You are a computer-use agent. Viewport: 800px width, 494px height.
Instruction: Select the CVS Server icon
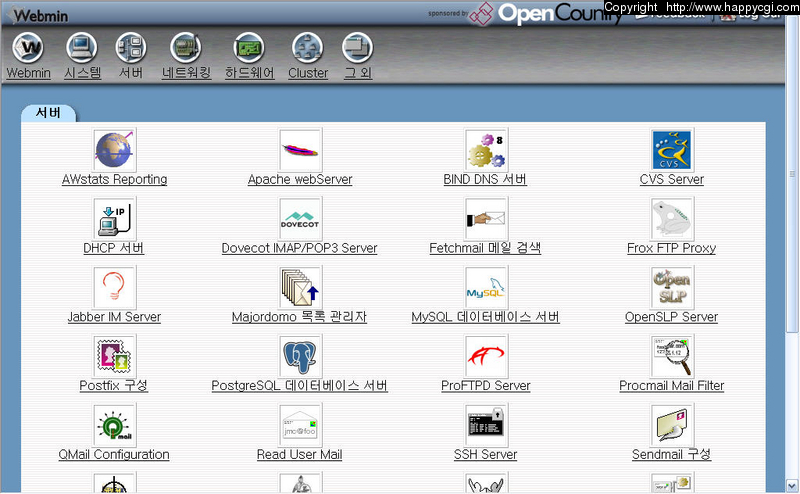coord(672,150)
